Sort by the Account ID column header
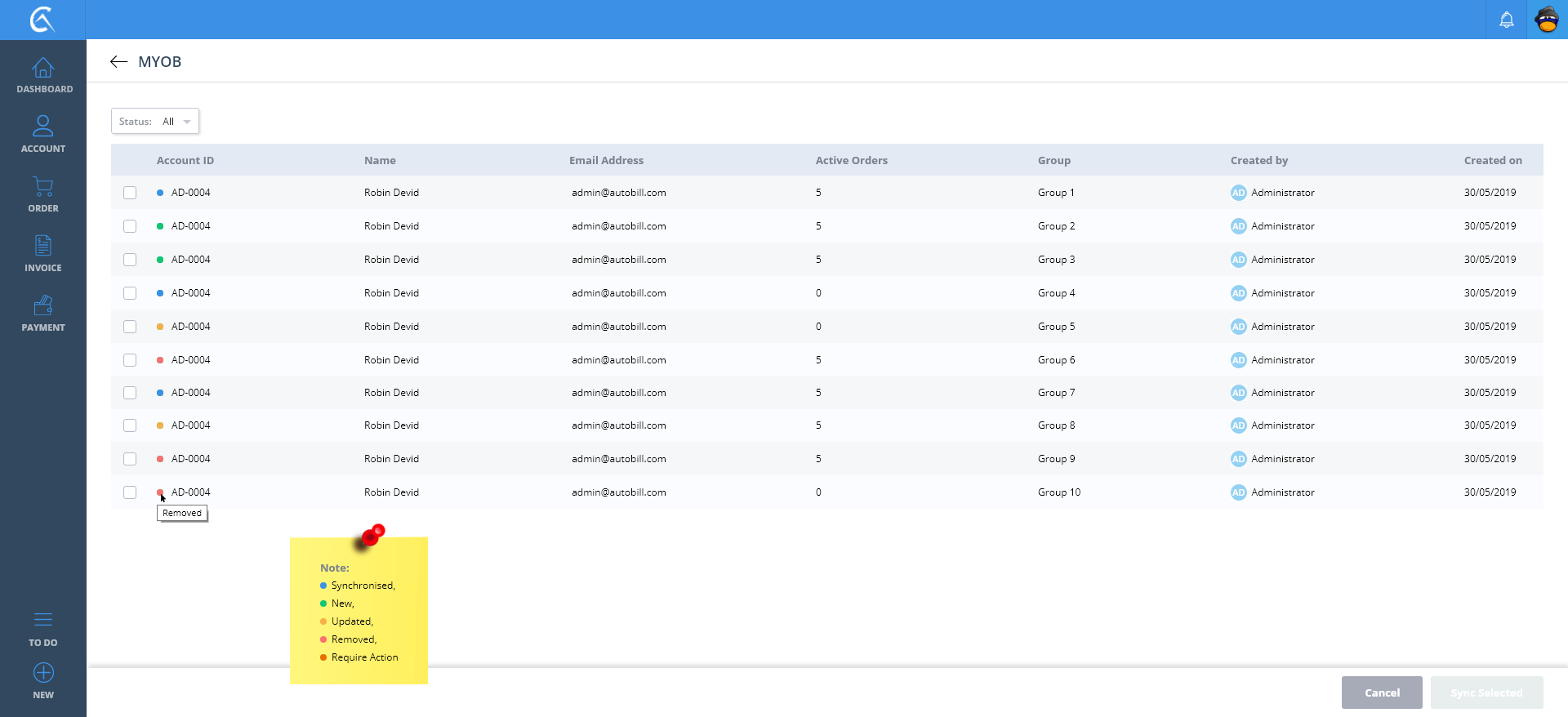Screen dimensions: 1568x717 (x=185, y=161)
